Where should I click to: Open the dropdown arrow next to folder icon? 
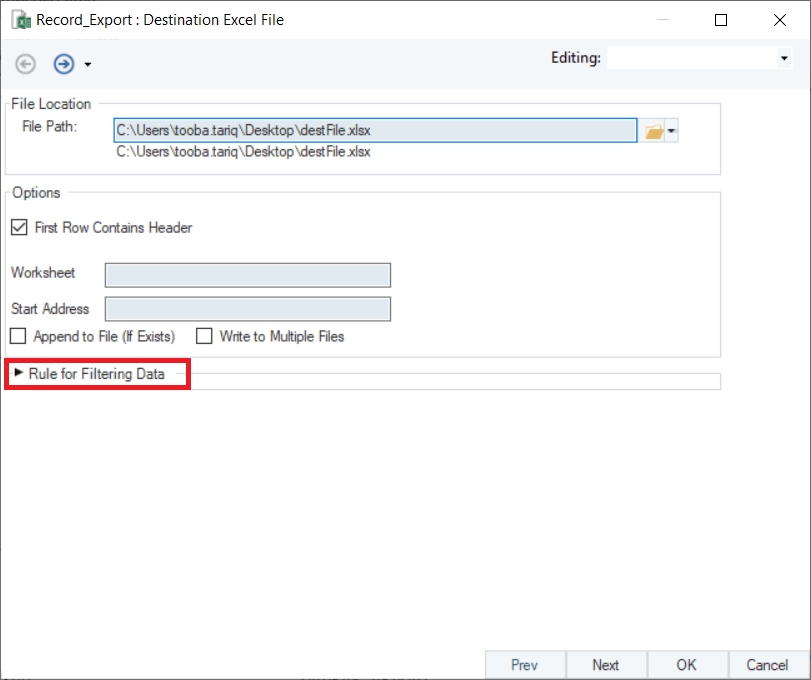672,131
